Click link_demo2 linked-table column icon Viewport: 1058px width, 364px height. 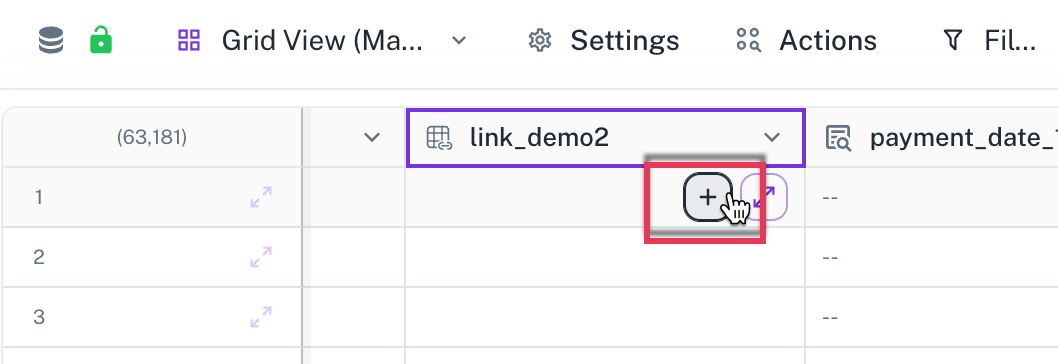point(439,138)
